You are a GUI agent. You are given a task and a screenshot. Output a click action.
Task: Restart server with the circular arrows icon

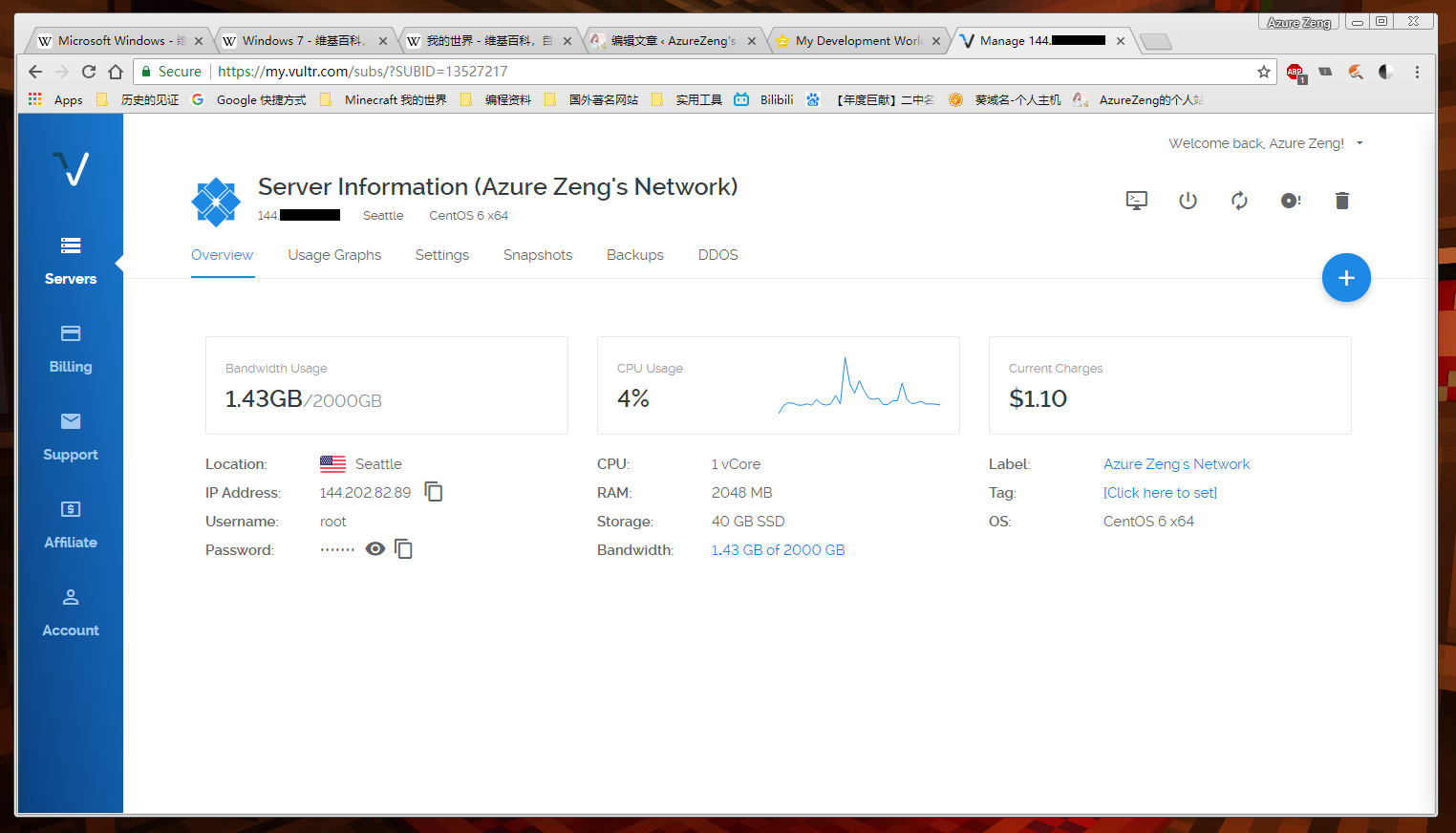1239,201
